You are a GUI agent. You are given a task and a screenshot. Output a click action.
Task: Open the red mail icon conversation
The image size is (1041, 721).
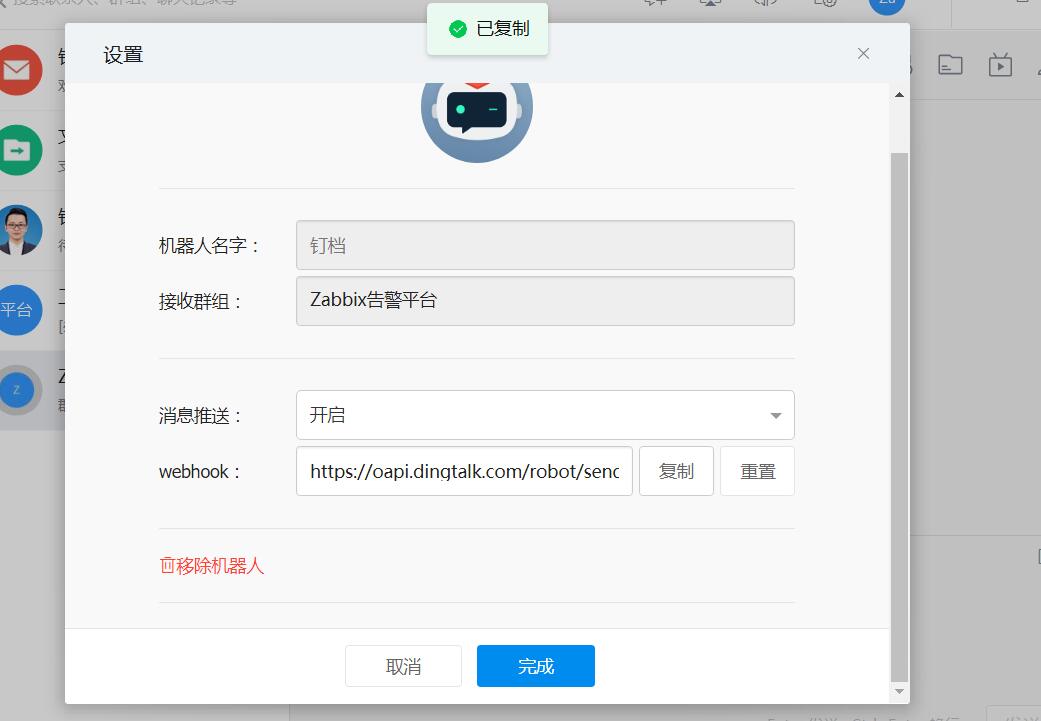[x=18, y=70]
